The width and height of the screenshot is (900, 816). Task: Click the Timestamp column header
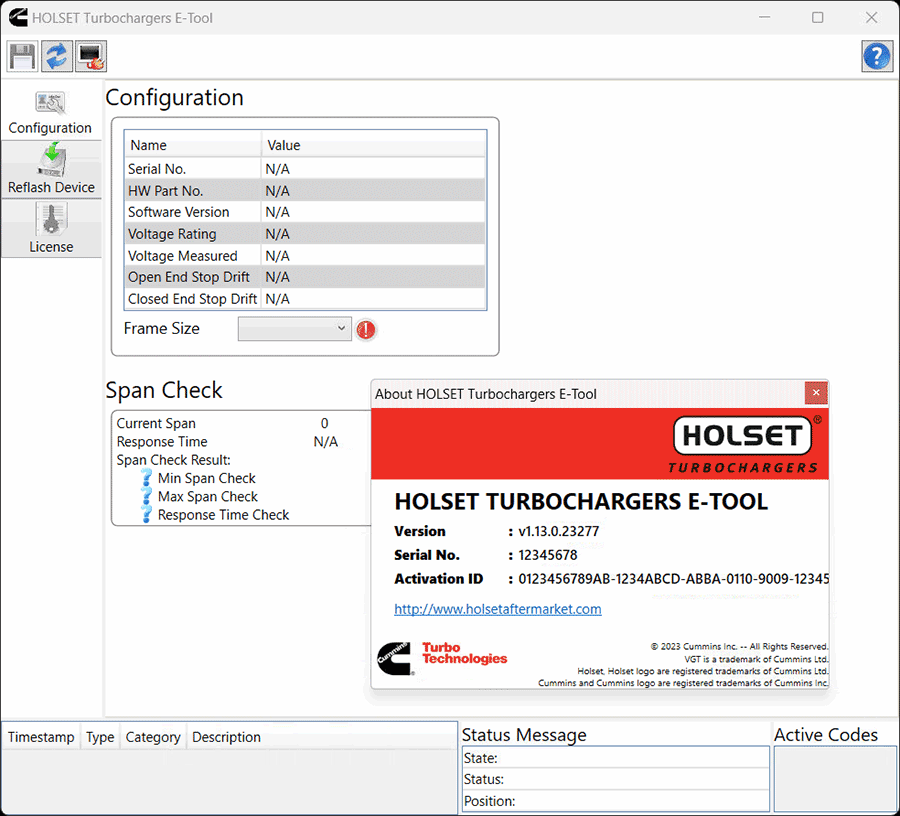(x=41, y=737)
